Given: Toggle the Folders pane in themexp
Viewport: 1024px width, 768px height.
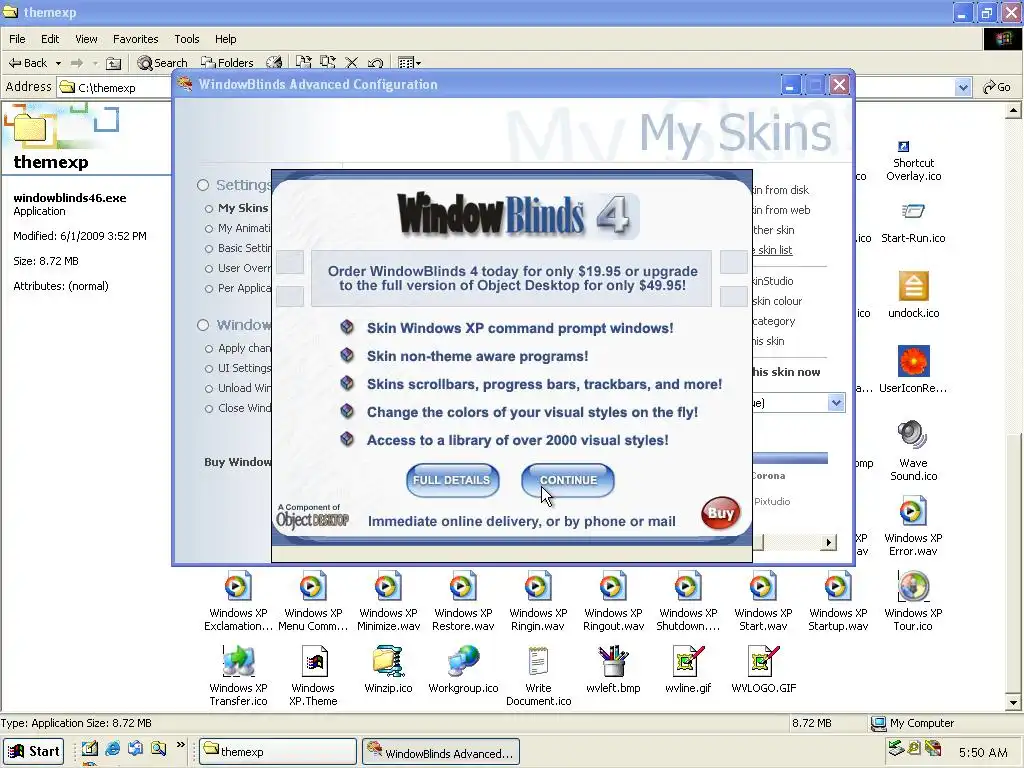Looking at the screenshot, I should [x=227, y=63].
